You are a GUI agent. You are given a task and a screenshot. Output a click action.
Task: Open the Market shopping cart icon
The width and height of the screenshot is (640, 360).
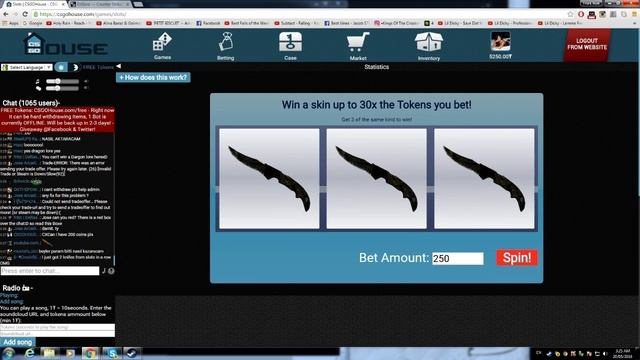click(358, 42)
